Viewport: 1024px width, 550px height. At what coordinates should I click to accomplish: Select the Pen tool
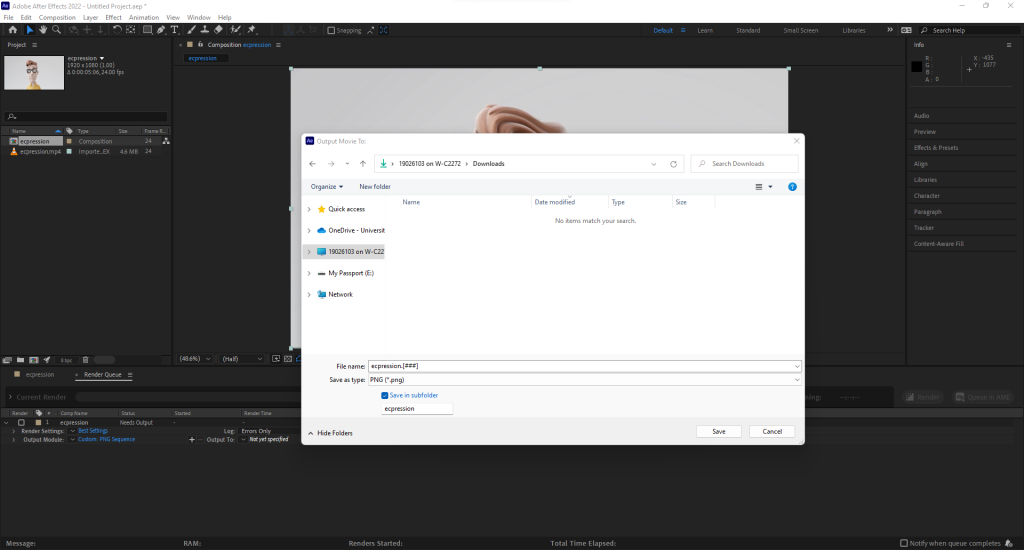[x=161, y=29]
